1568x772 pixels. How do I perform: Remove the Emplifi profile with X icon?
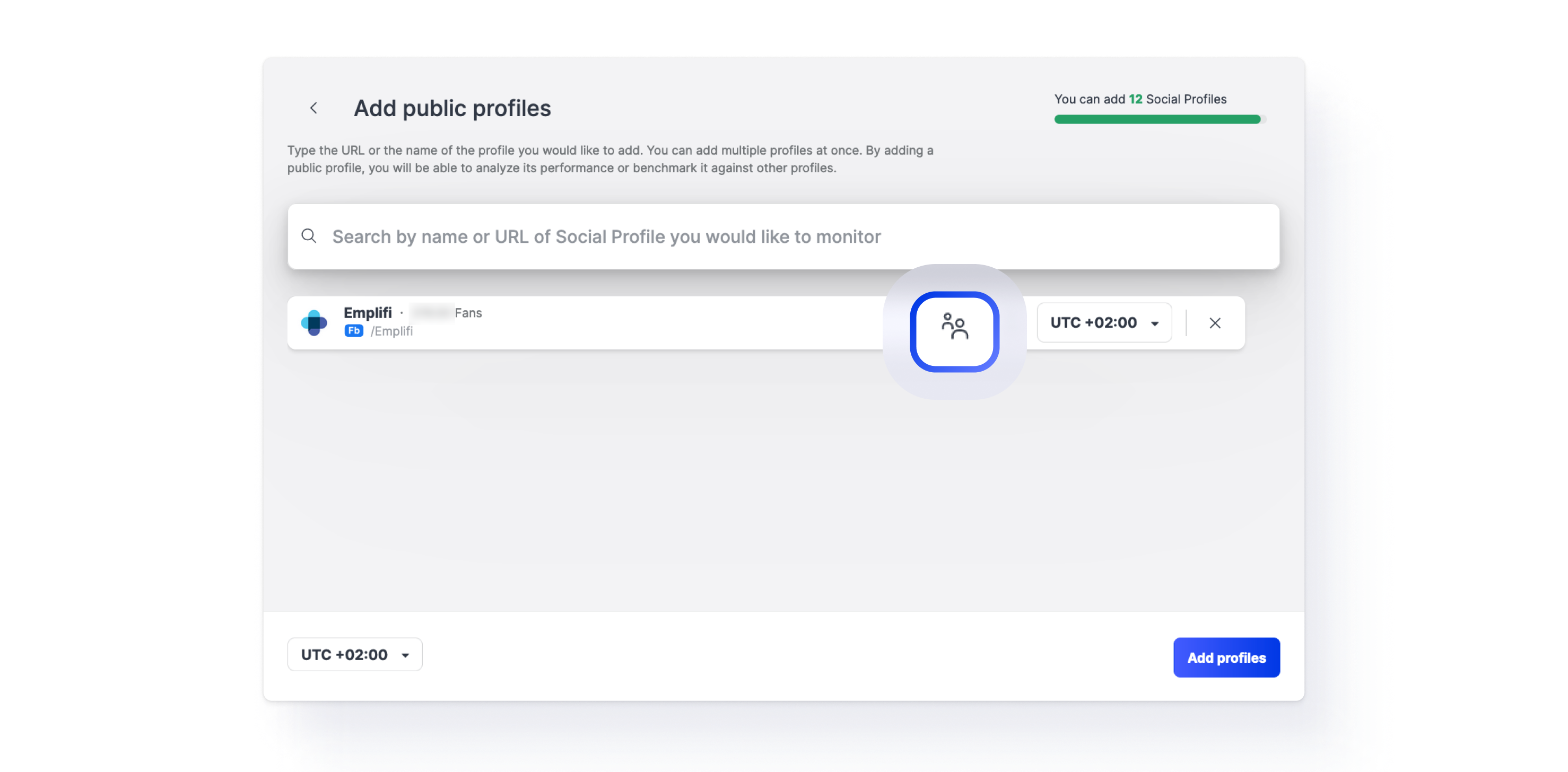tap(1214, 323)
